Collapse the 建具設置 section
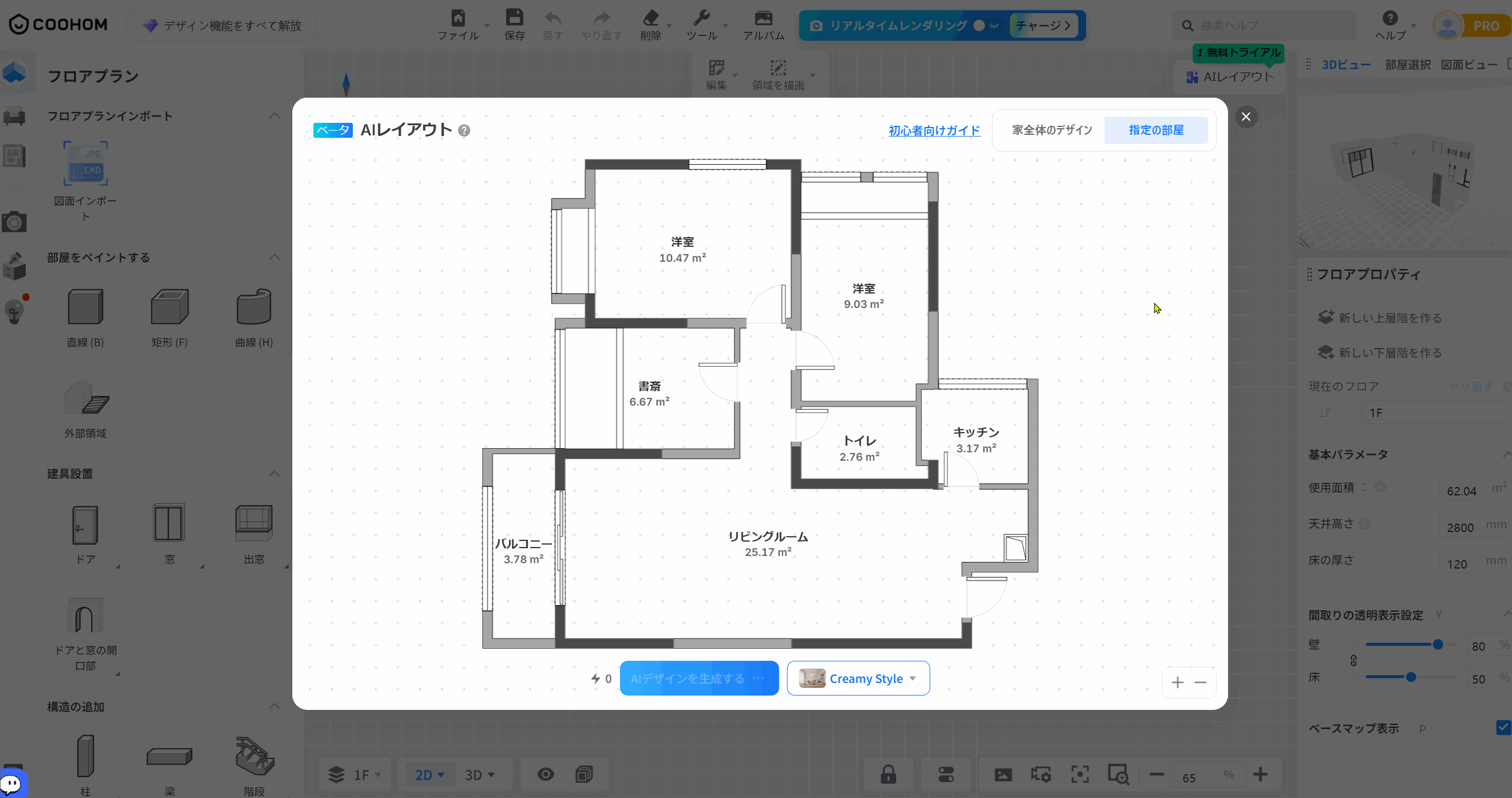1512x798 pixels. [x=274, y=473]
